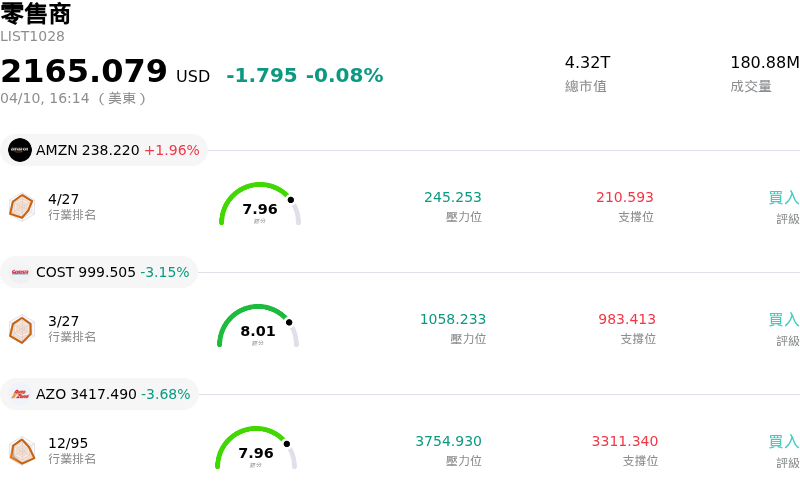Screen dimensions: 800x488
Task: Click AMZN 買入 rating link
Action: (783, 198)
